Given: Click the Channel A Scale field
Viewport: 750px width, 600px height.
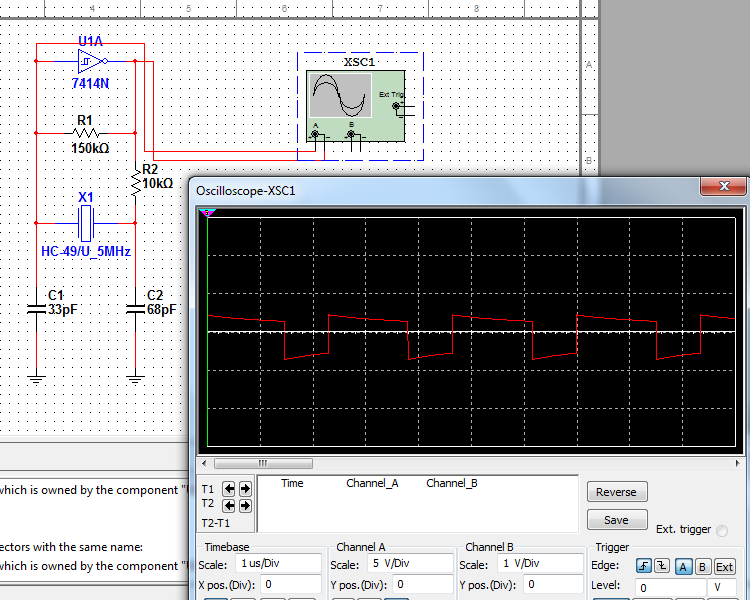Looking at the screenshot, I should (410, 564).
